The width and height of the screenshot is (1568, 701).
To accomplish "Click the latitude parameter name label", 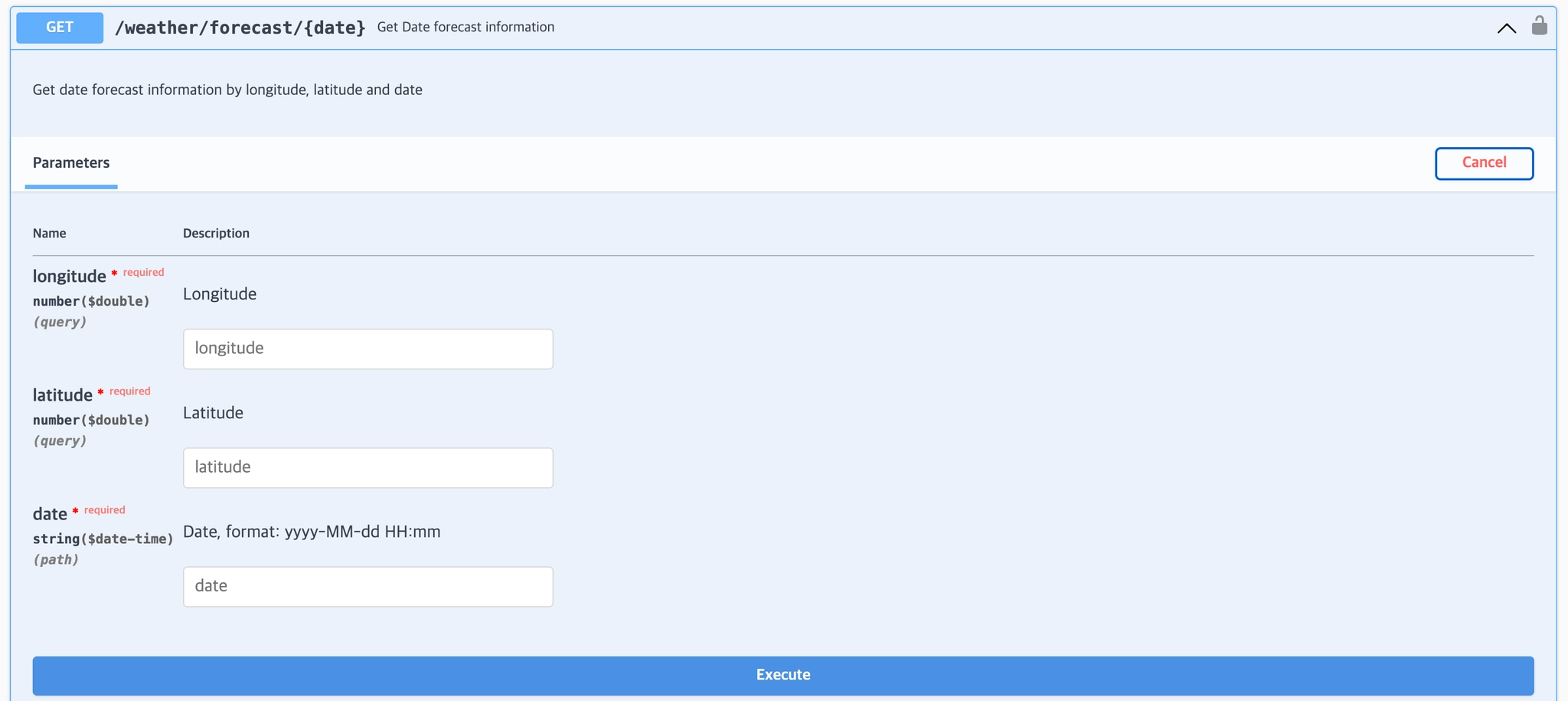I will coord(62,395).
